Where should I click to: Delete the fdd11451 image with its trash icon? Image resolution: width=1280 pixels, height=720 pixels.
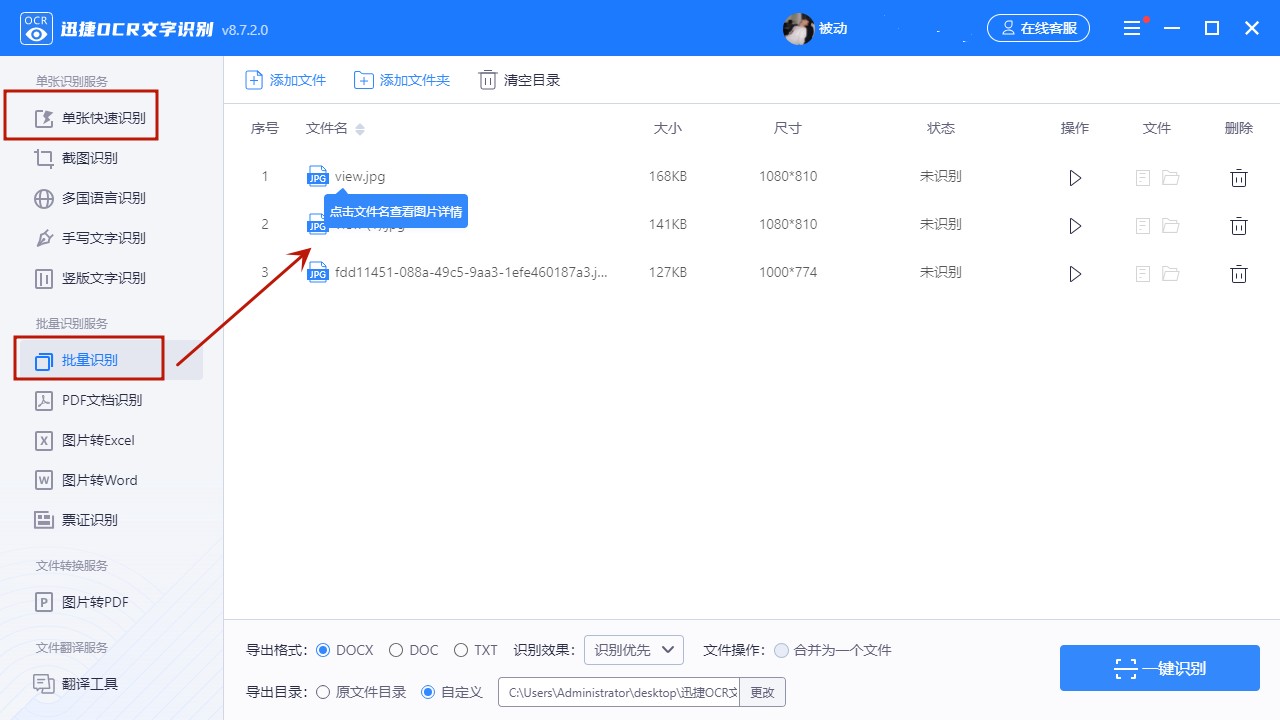(x=1238, y=273)
